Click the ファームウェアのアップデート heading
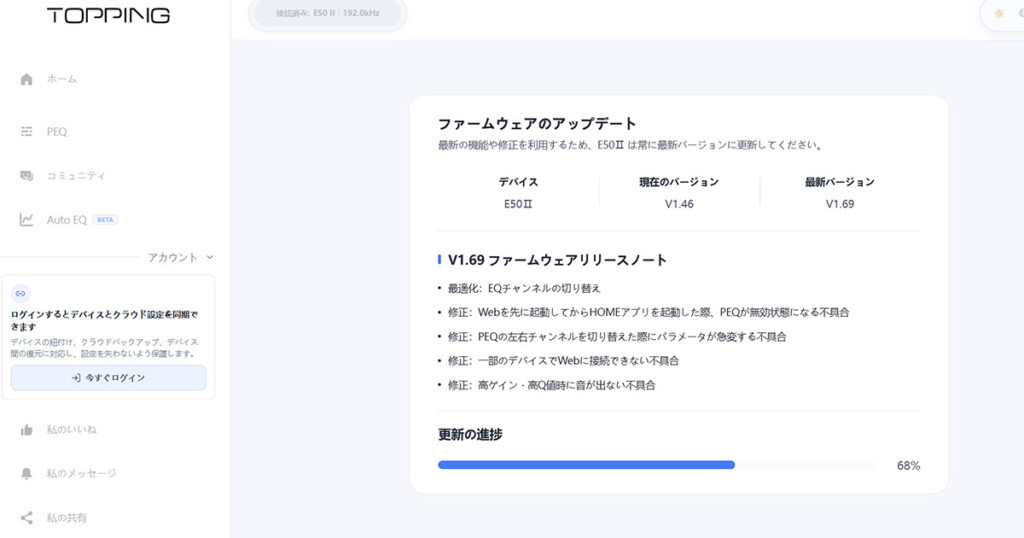Screen dimensions: 1024x538 537,124
